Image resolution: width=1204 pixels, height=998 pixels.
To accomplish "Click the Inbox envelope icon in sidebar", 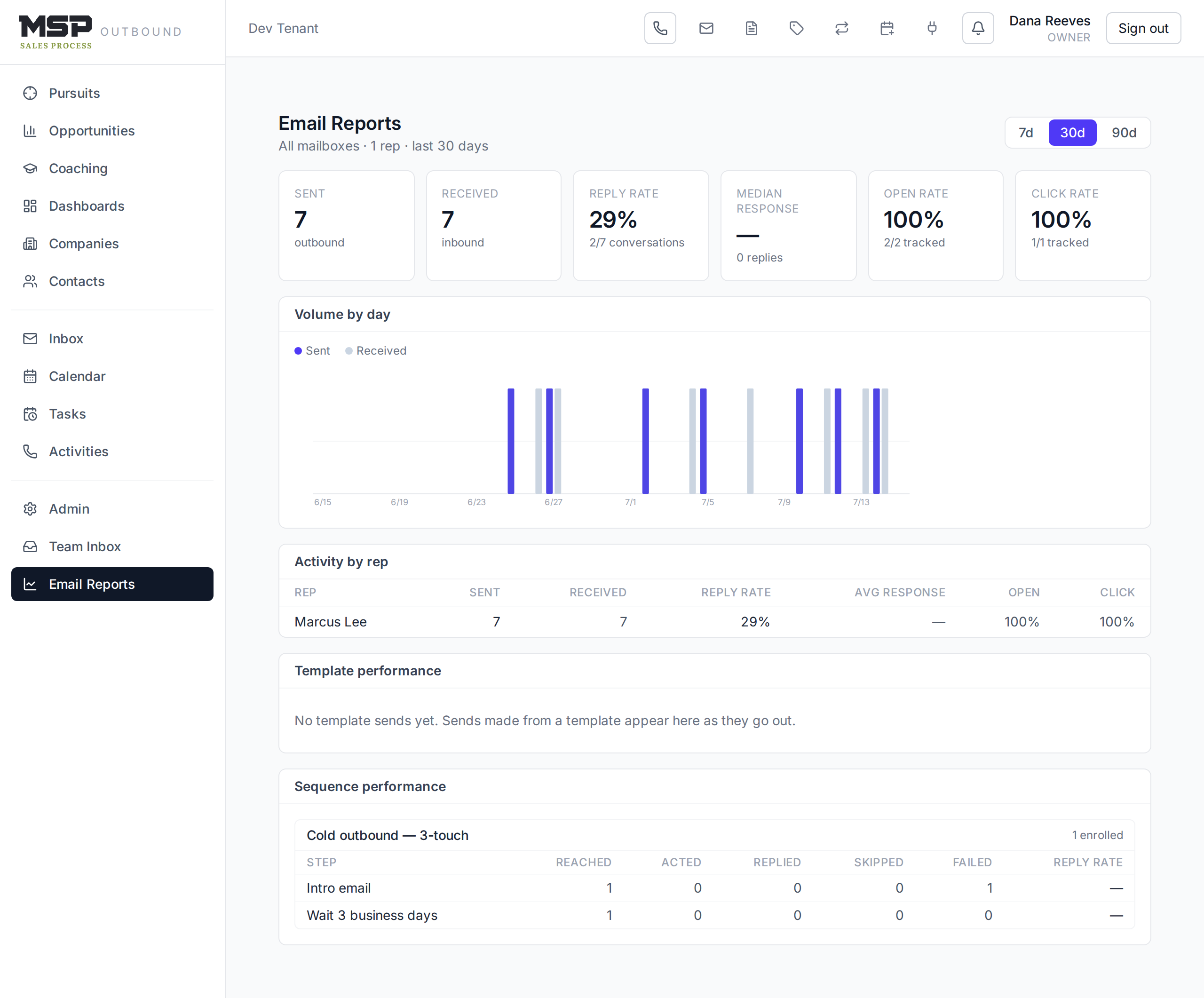I will tap(30, 339).
